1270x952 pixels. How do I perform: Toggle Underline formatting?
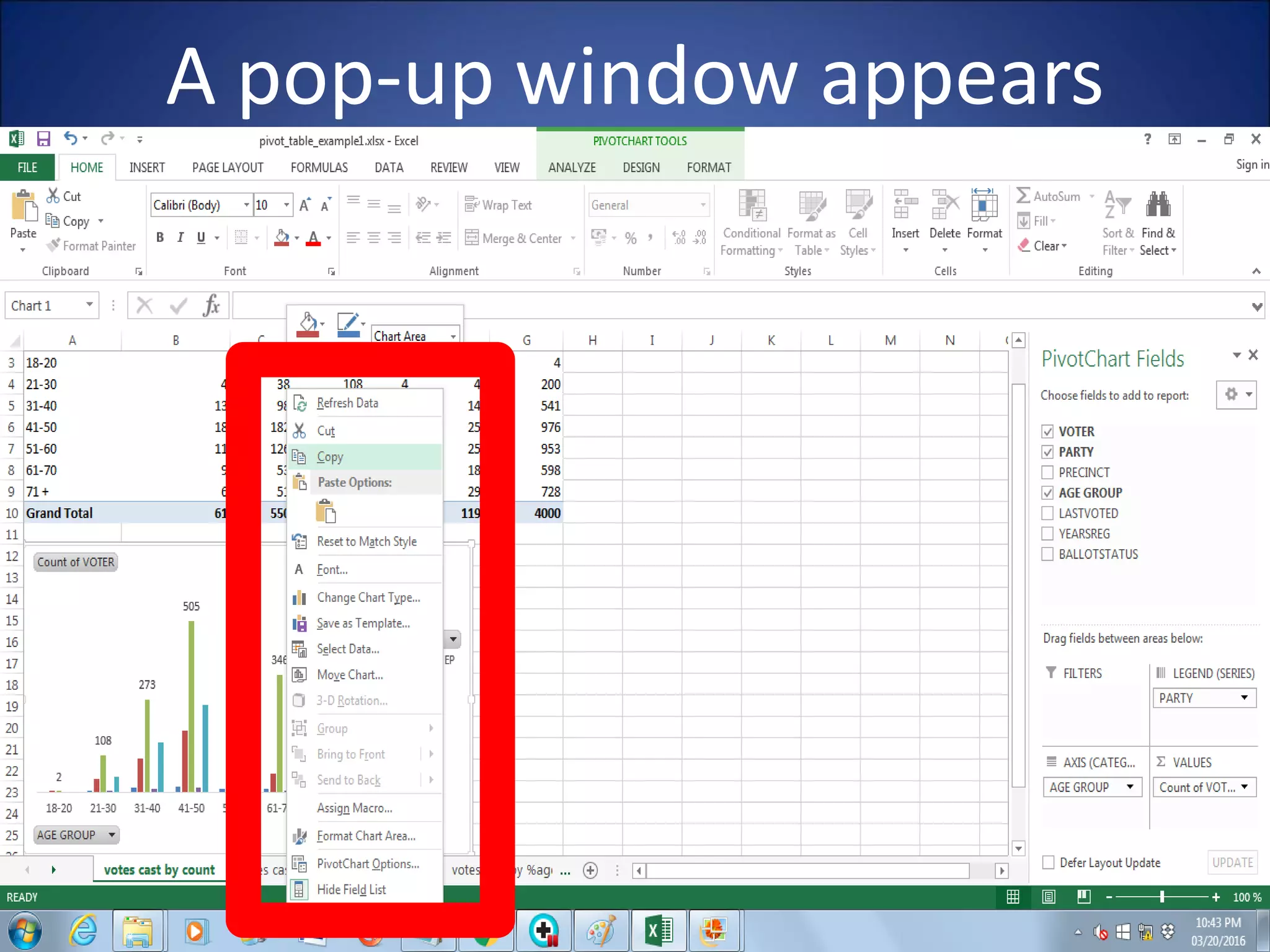coord(201,237)
